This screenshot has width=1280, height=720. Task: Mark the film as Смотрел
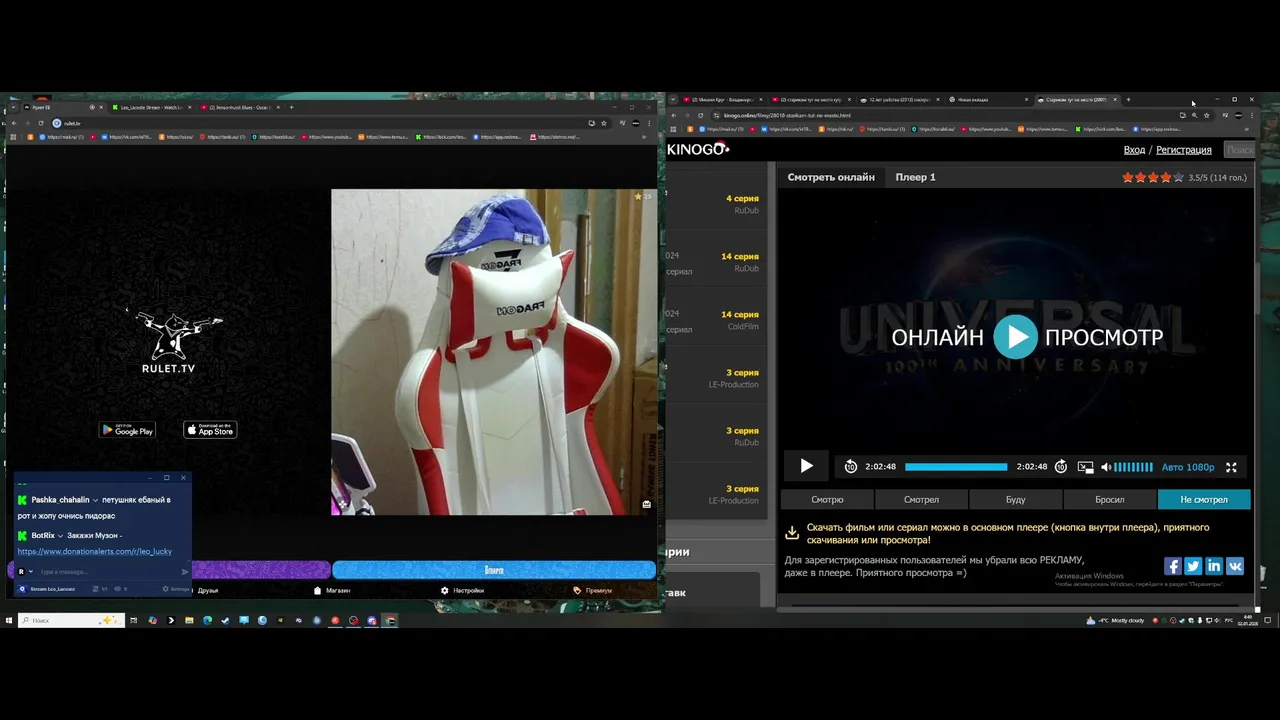click(921, 499)
